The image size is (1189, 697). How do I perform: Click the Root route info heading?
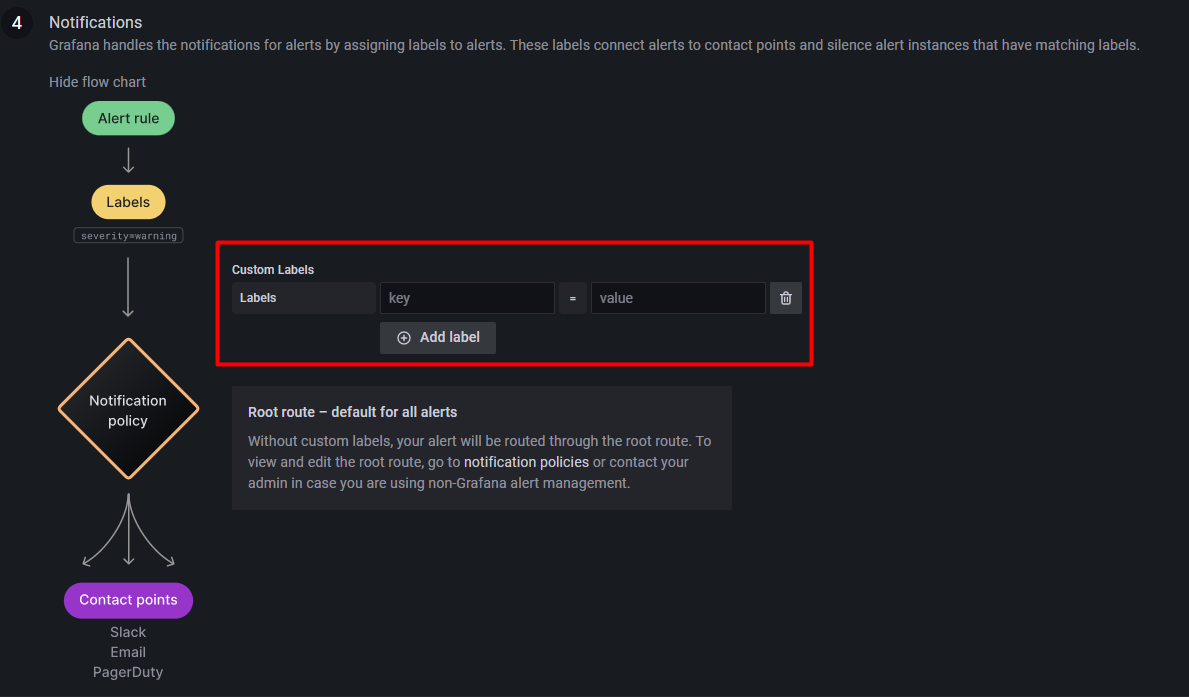[x=352, y=412]
